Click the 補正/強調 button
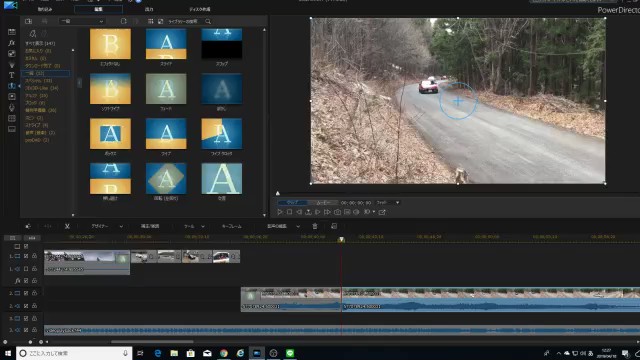This screenshot has width=640, height=360. click(150, 226)
